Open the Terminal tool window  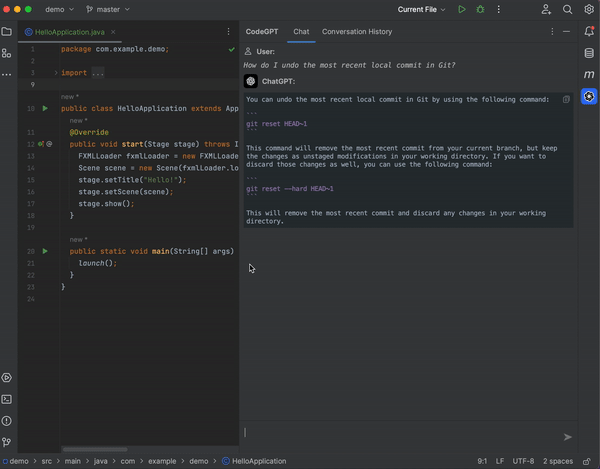point(7,399)
